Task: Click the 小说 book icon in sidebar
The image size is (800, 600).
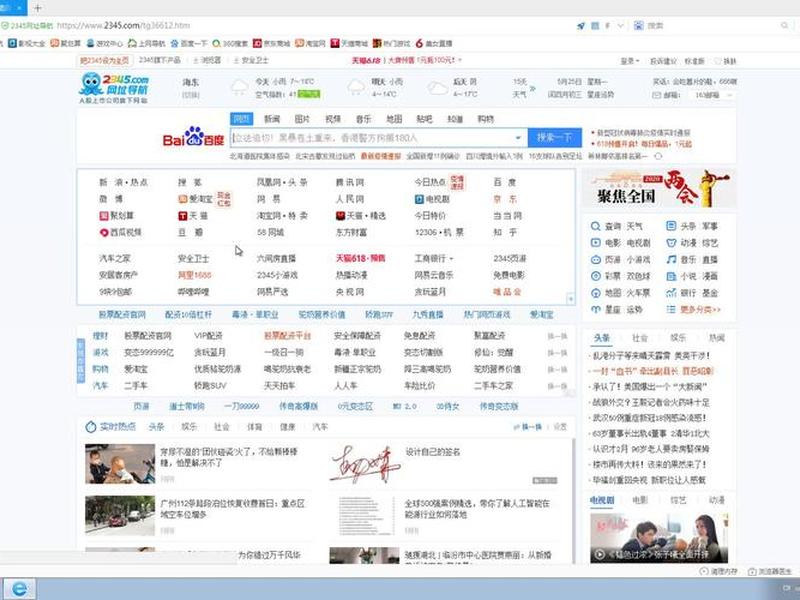Action: 671,276
